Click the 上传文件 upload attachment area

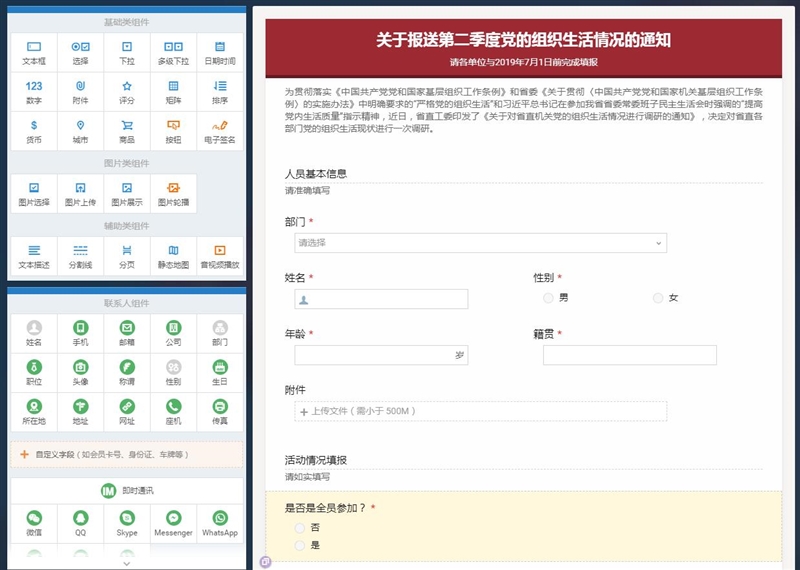tap(480, 411)
